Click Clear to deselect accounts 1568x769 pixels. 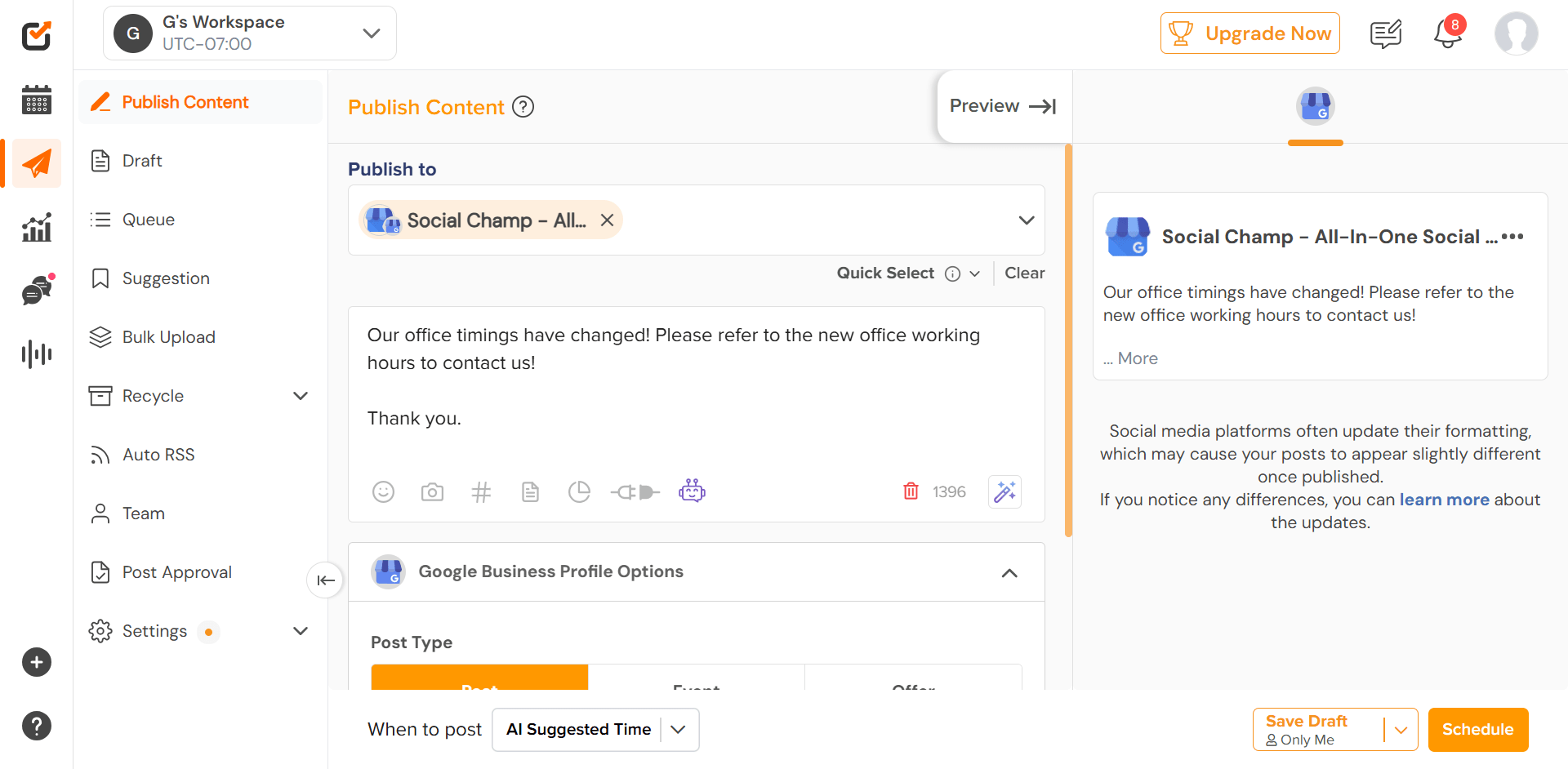pyautogui.click(x=1024, y=273)
